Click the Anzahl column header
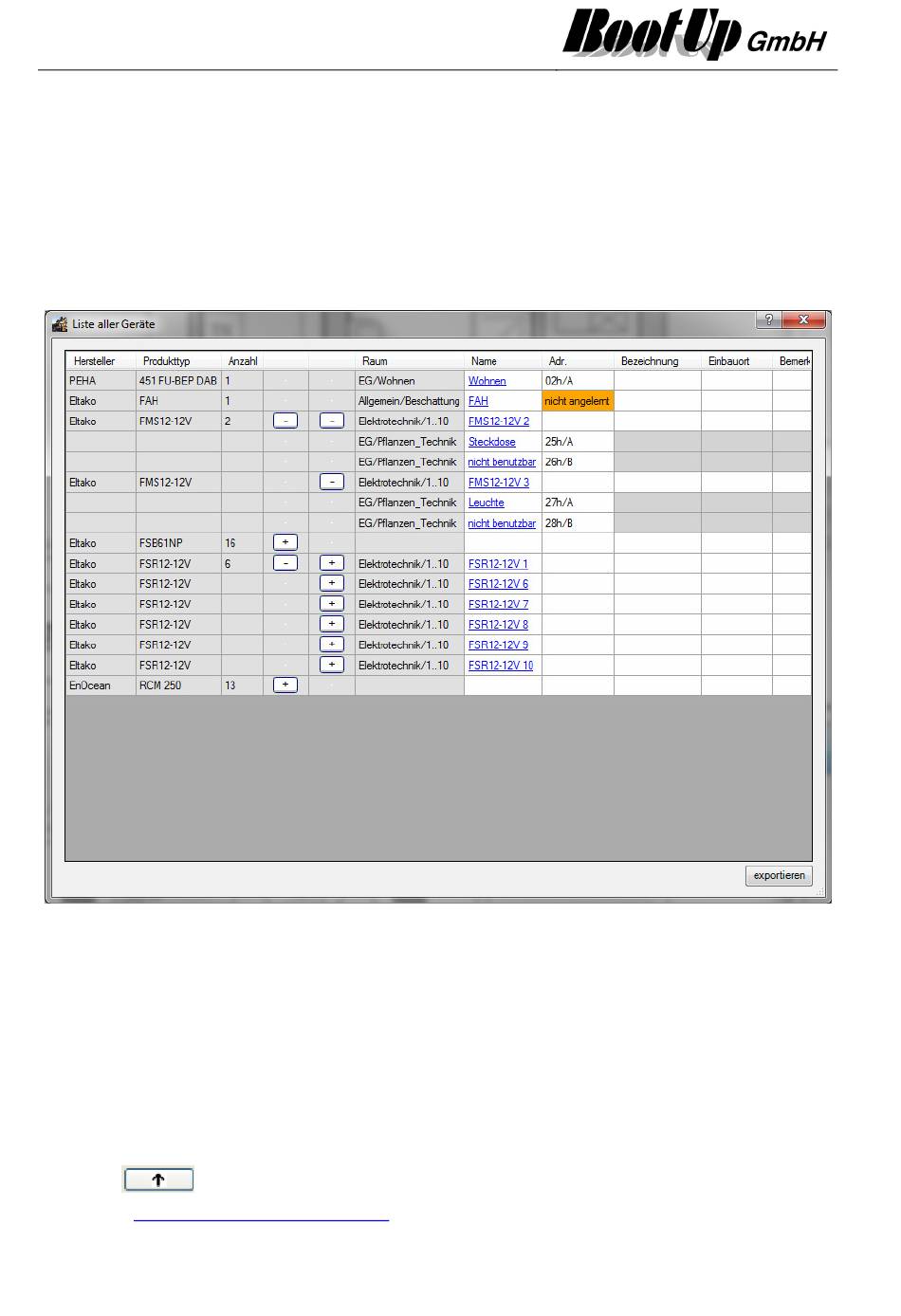The width and height of the screenshot is (901, 1316). point(242,361)
